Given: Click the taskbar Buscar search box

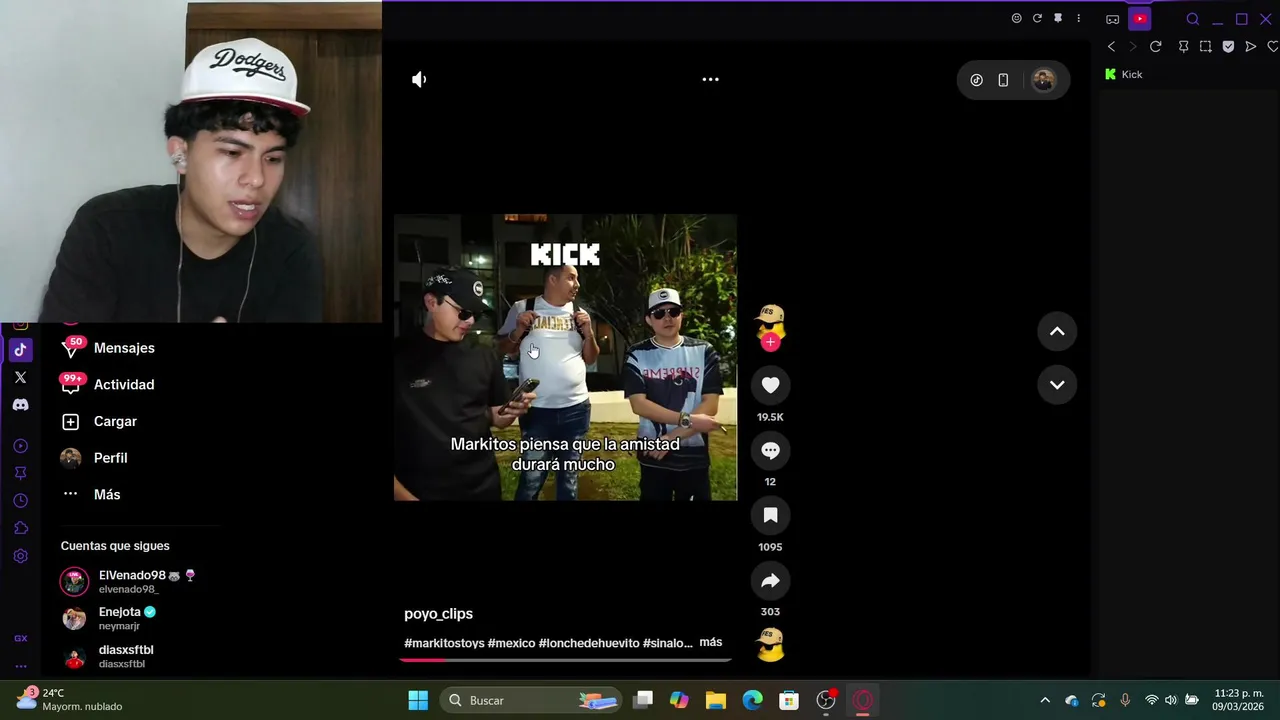Looking at the screenshot, I should coord(532,700).
